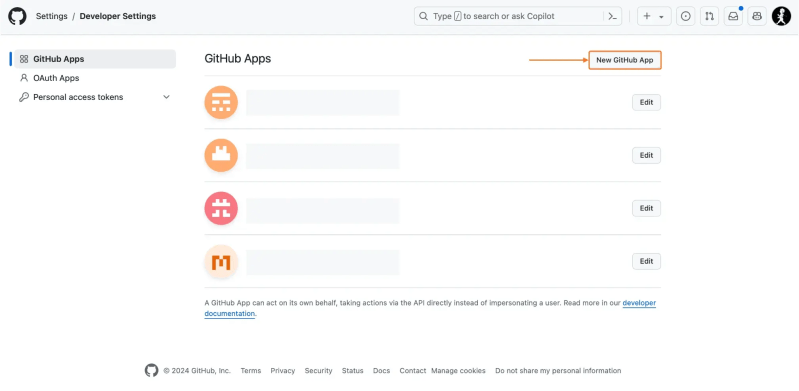The width and height of the screenshot is (799, 391).
Task: Open the Copilot icon in header
Action: pos(757,16)
